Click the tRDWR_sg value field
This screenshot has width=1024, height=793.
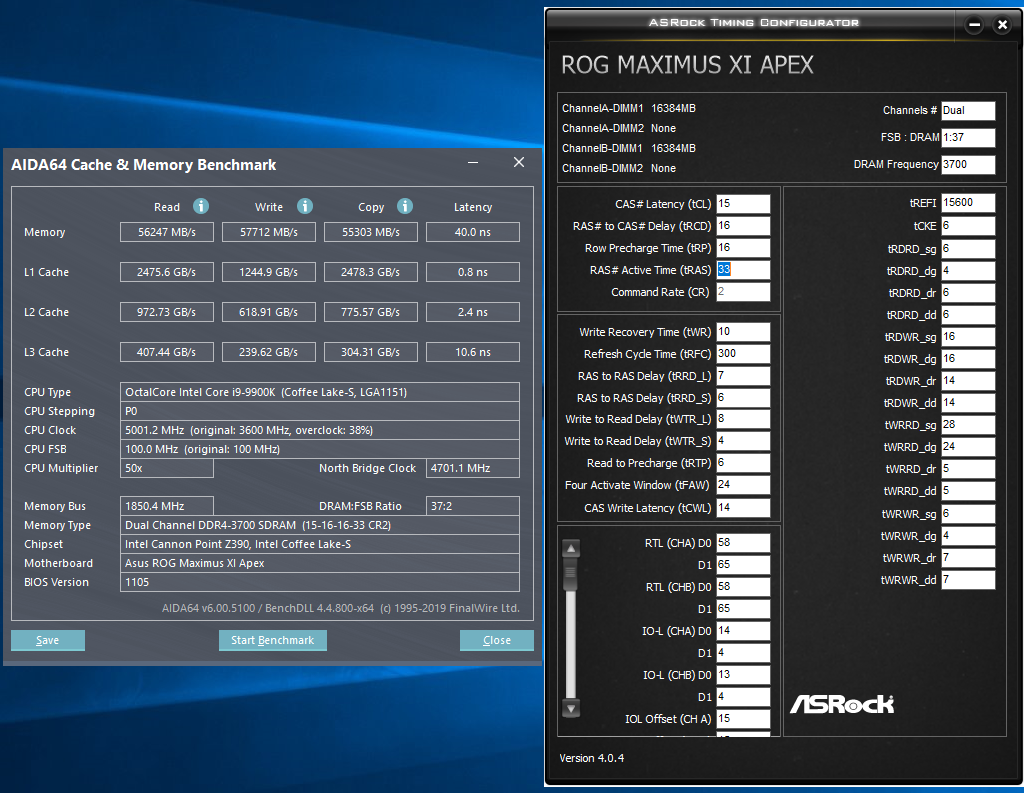pyautogui.click(x=968, y=337)
